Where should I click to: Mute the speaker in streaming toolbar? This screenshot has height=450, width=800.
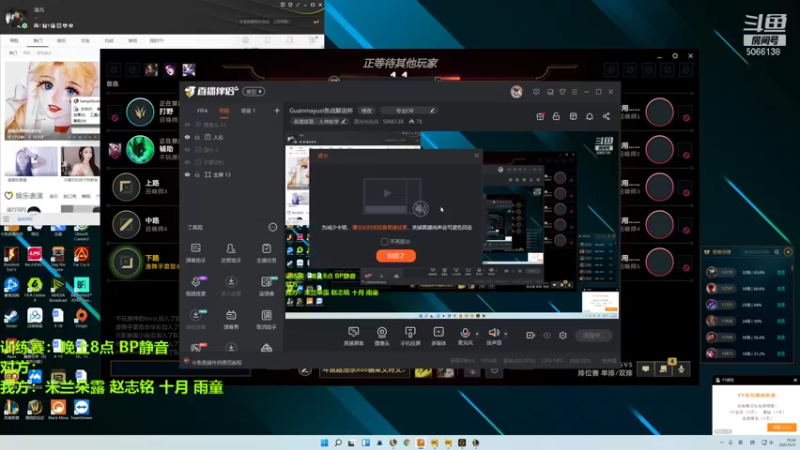[493, 333]
